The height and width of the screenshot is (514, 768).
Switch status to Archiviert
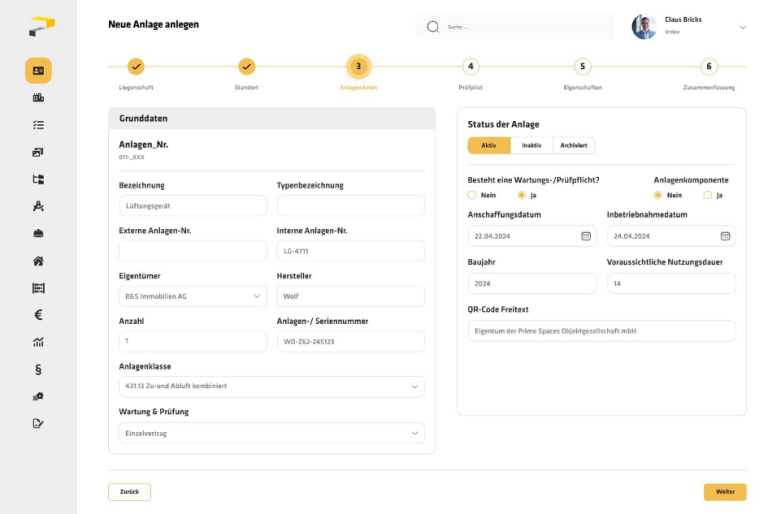(x=574, y=146)
